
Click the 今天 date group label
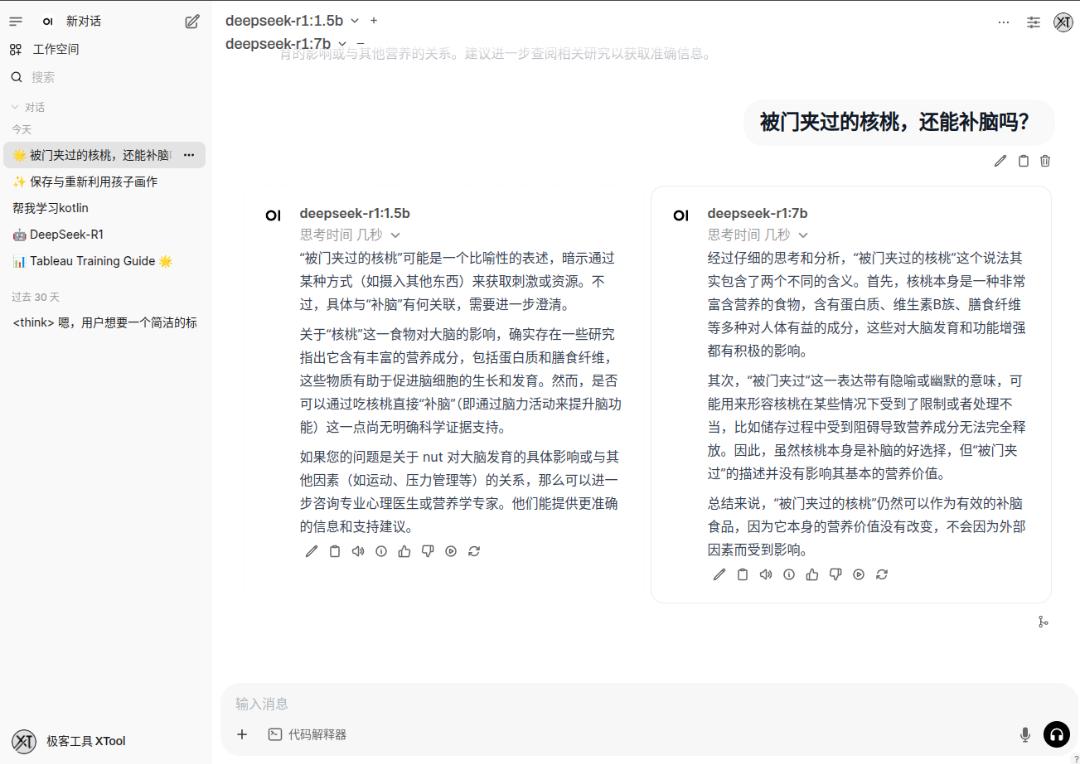click(21, 130)
